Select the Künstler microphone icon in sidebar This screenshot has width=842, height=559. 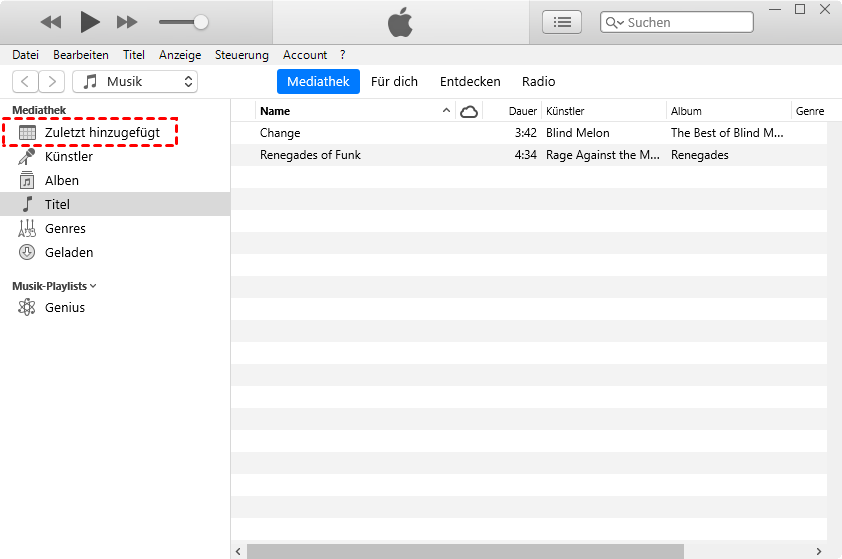(28, 157)
